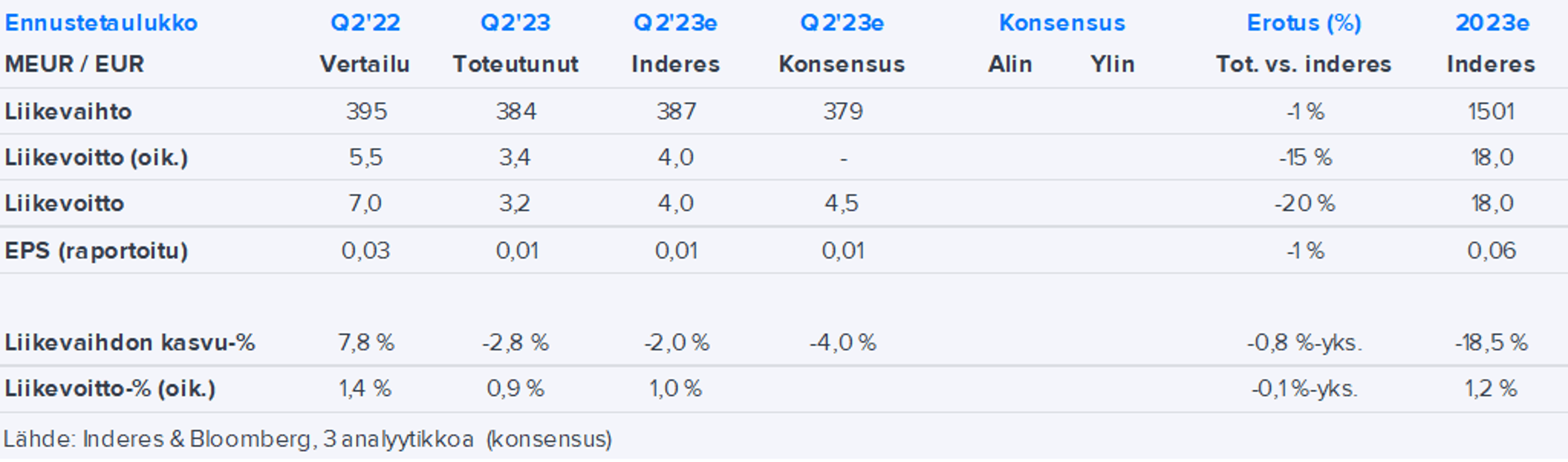This screenshot has height=462, width=1568.
Task: Click the -15 % difference cell
Action: pos(1305,158)
